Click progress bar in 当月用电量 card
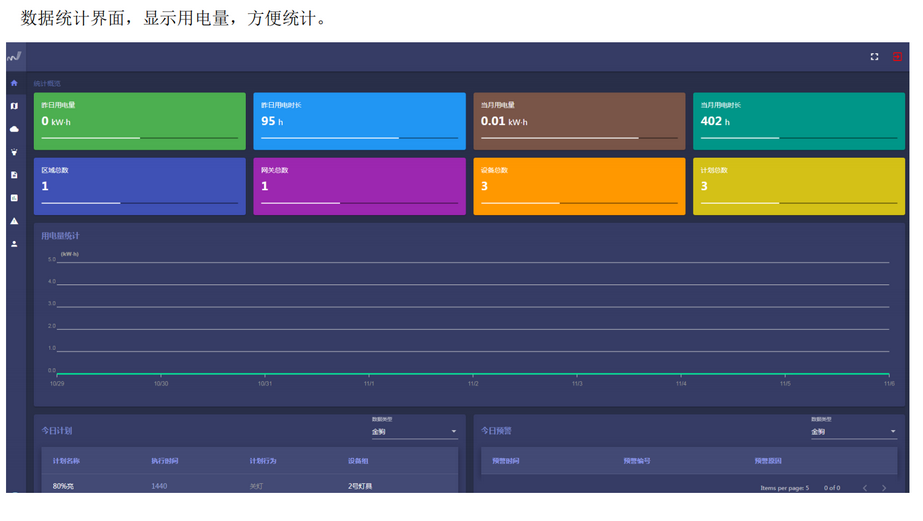This screenshot has height=521, width=923. tap(579, 138)
